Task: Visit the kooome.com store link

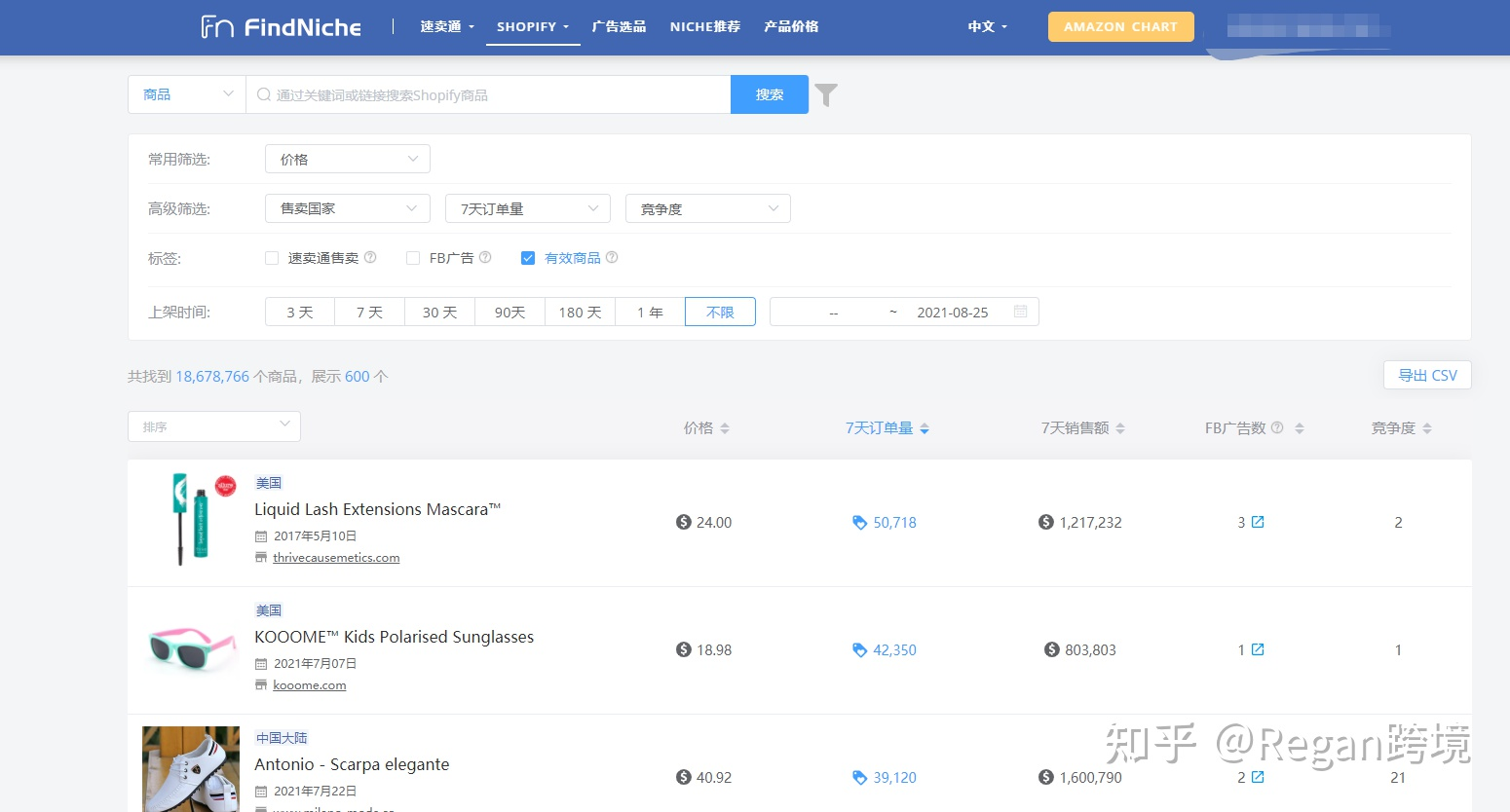Action: coord(310,684)
